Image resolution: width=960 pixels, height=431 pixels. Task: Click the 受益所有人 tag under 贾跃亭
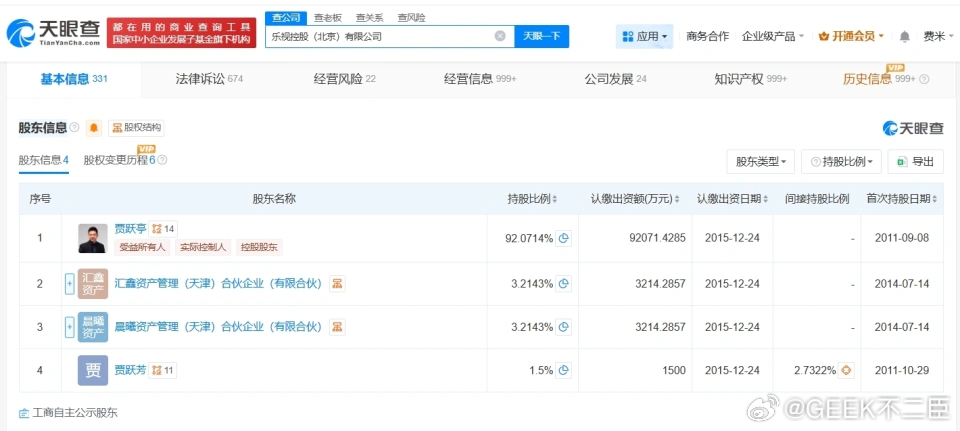coord(143,247)
